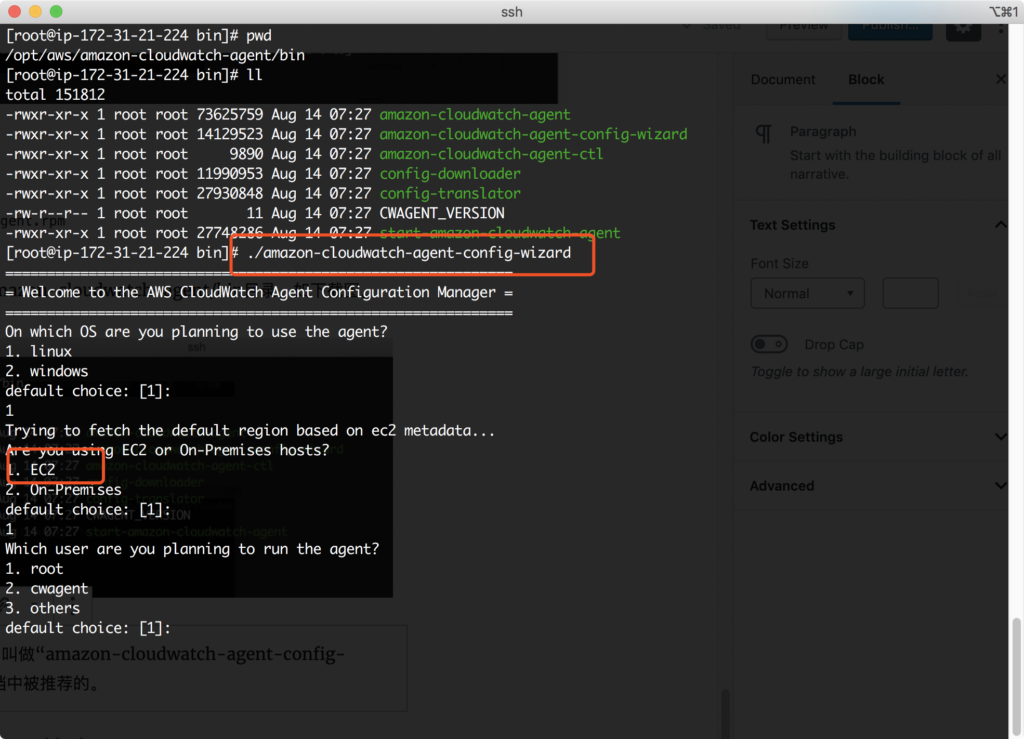Click '2. On-Premises' option text

(63, 490)
